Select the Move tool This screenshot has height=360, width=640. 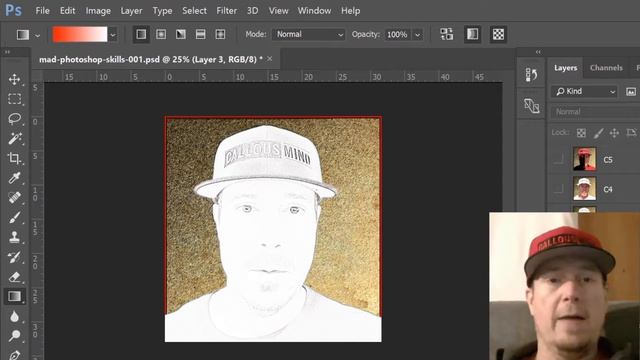pos(15,79)
